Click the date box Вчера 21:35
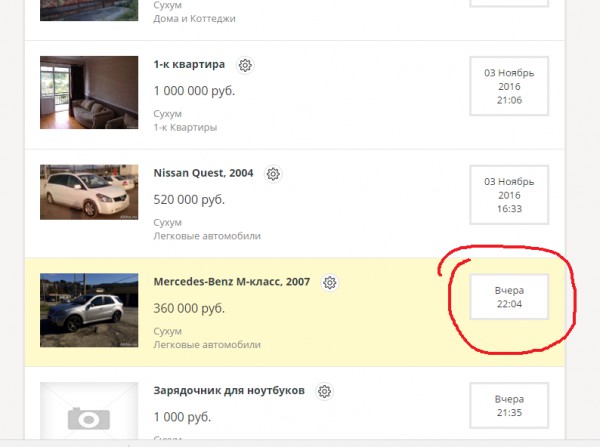 (x=509, y=405)
